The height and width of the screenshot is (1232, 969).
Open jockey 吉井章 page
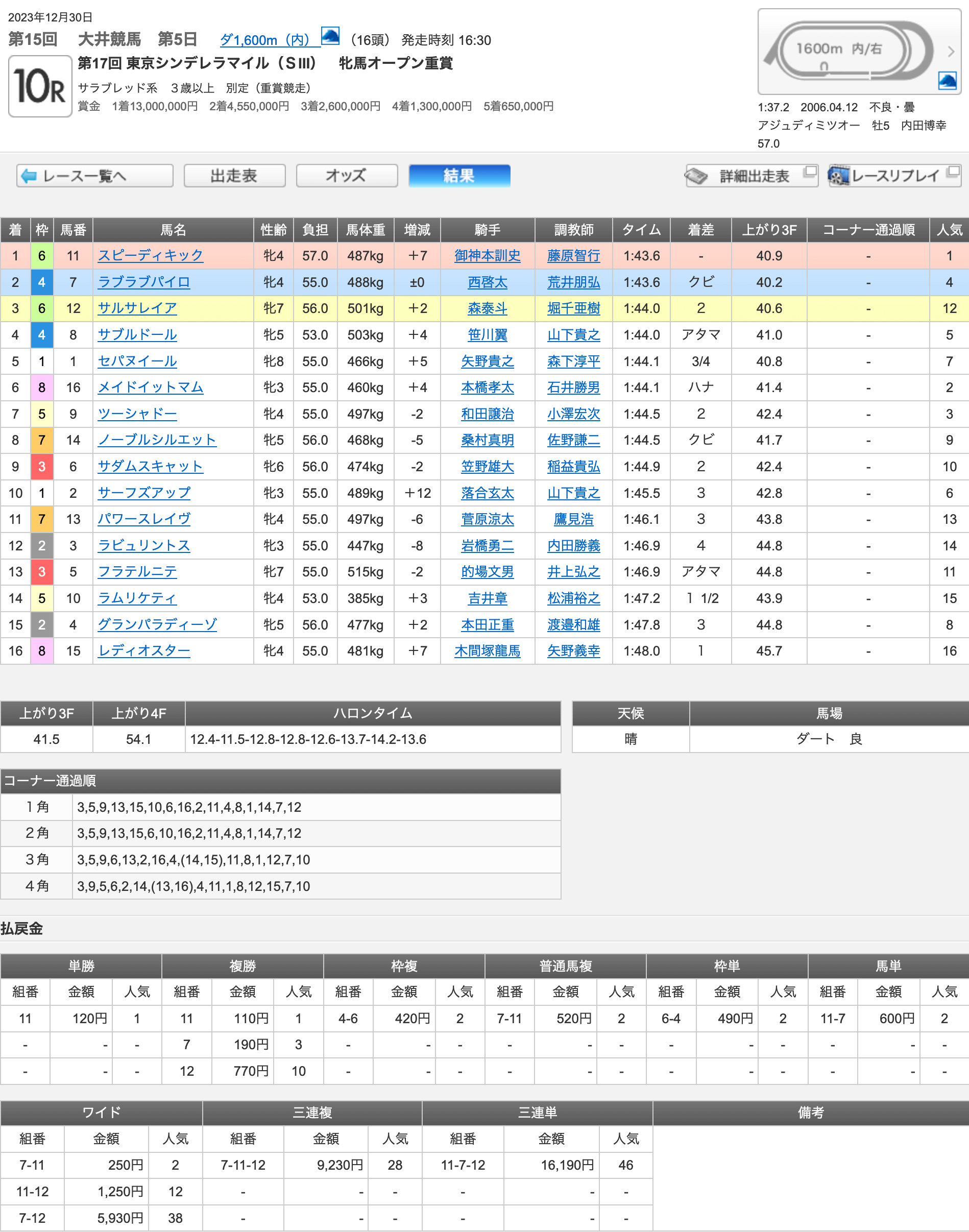488,598
